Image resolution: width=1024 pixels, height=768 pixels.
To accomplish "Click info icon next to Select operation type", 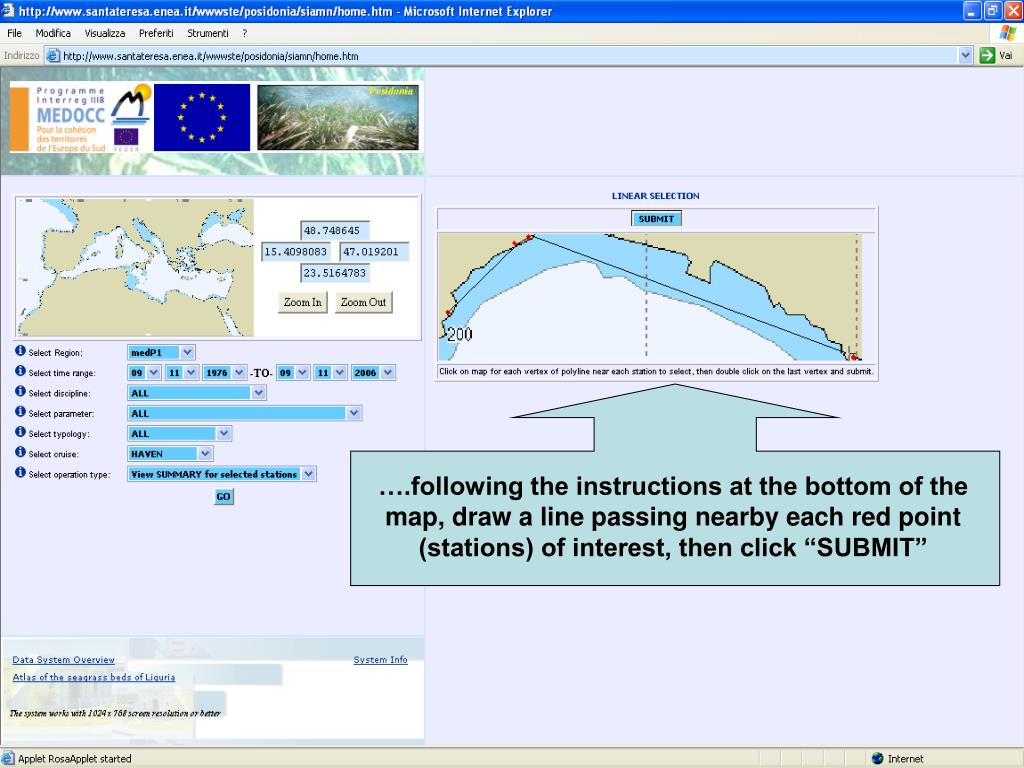I will (x=20, y=473).
